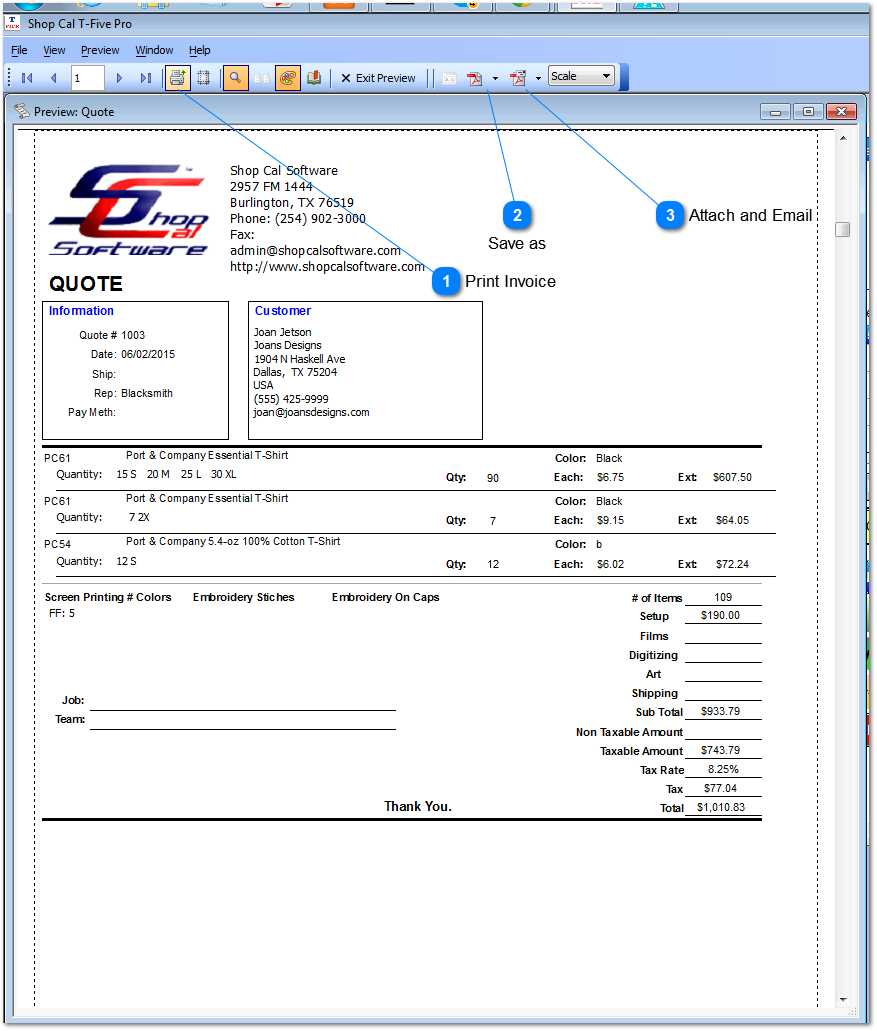Open the View menu
The width and height of the screenshot is (877, 1031).
pos(54,50)
